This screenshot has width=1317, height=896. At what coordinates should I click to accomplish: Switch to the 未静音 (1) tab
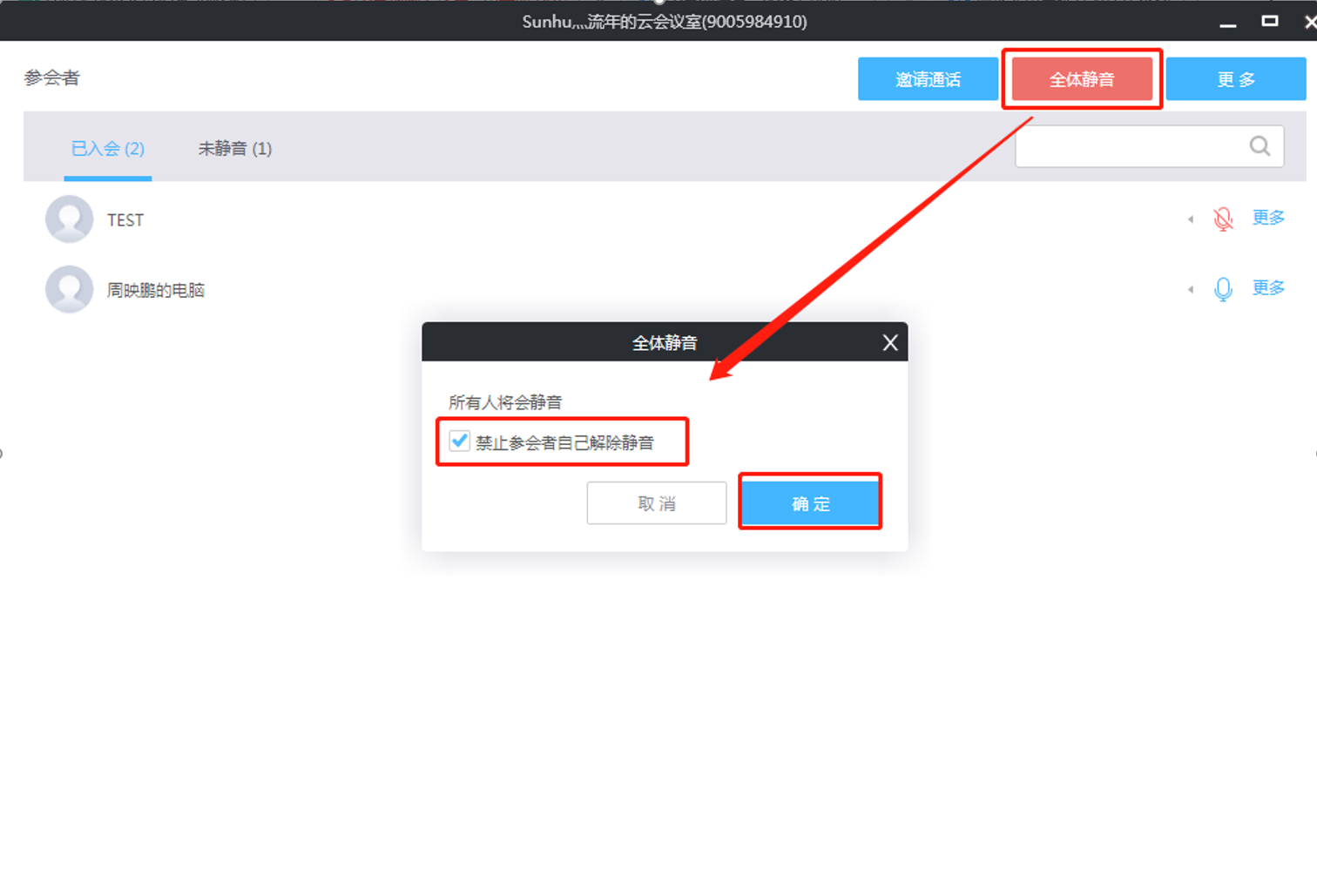coord(235,149)
